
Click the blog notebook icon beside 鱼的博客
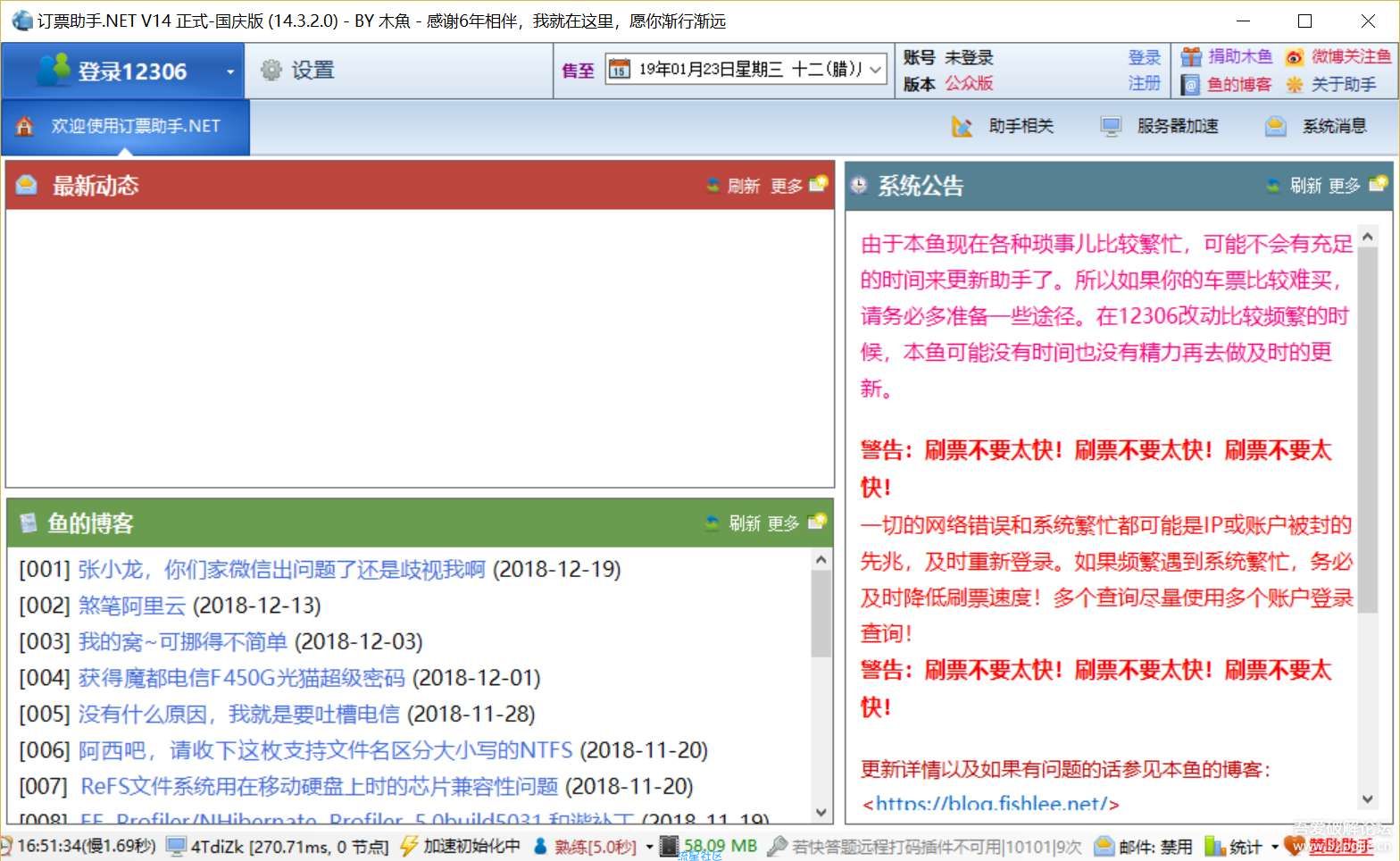point(1190,85)
